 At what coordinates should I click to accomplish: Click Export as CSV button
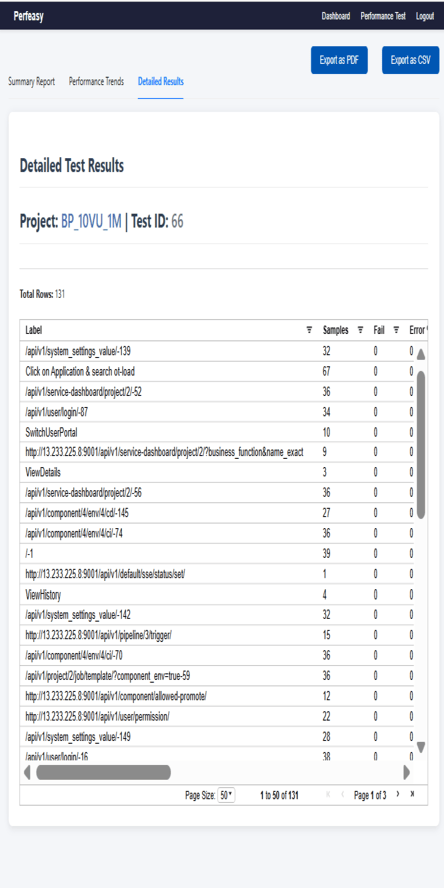(411, 60)
